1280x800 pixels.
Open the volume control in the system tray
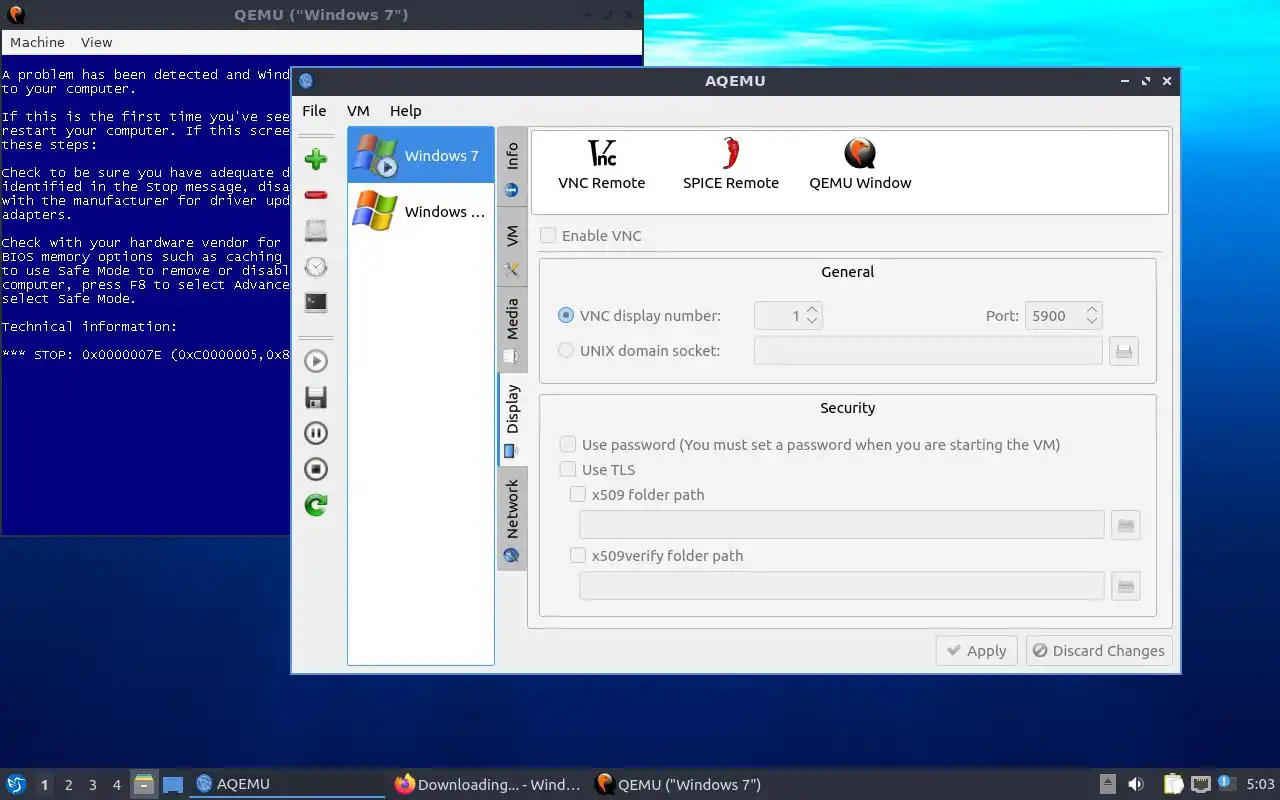1136,784
